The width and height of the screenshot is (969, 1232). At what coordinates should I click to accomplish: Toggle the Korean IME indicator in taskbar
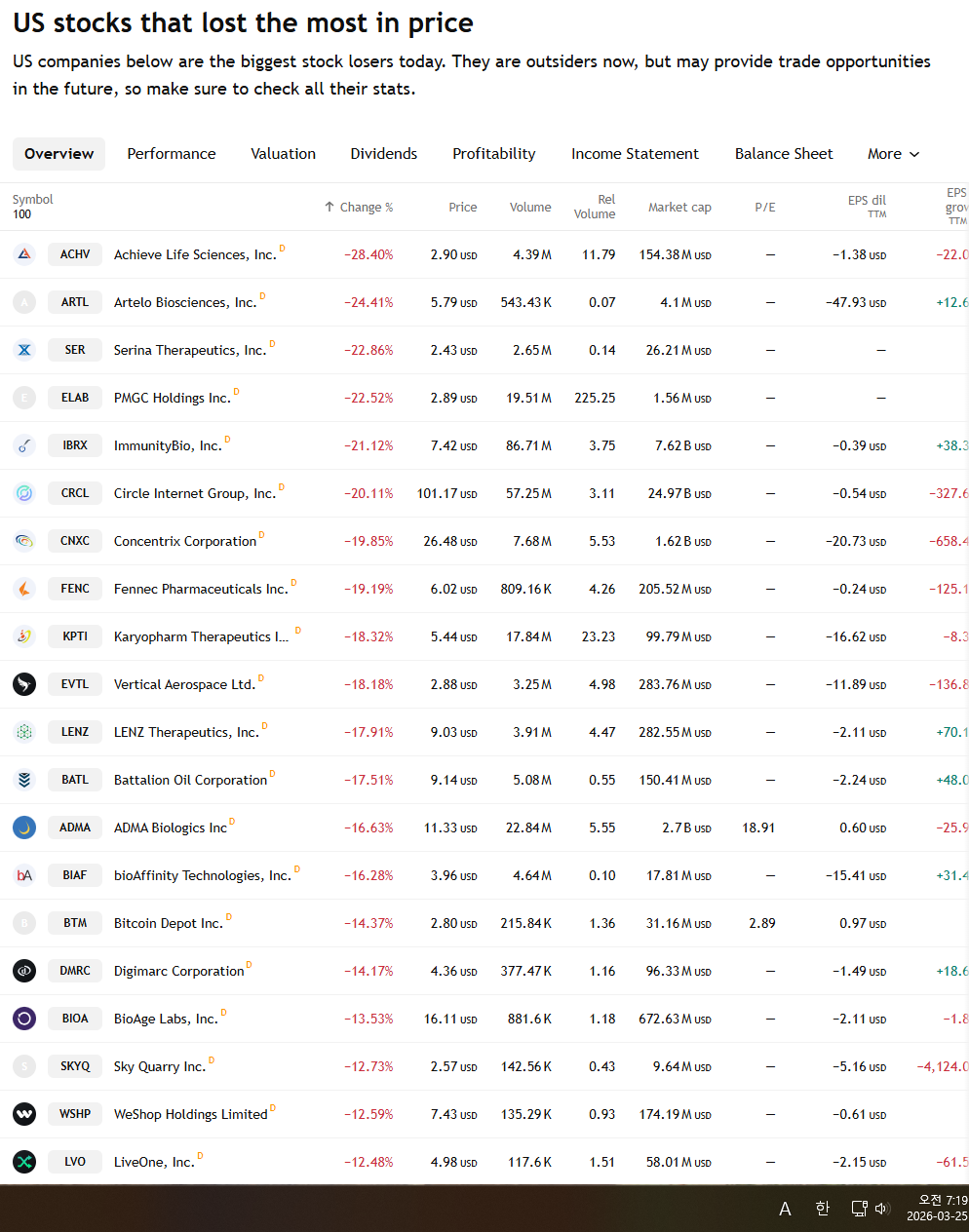point(823,1209)
